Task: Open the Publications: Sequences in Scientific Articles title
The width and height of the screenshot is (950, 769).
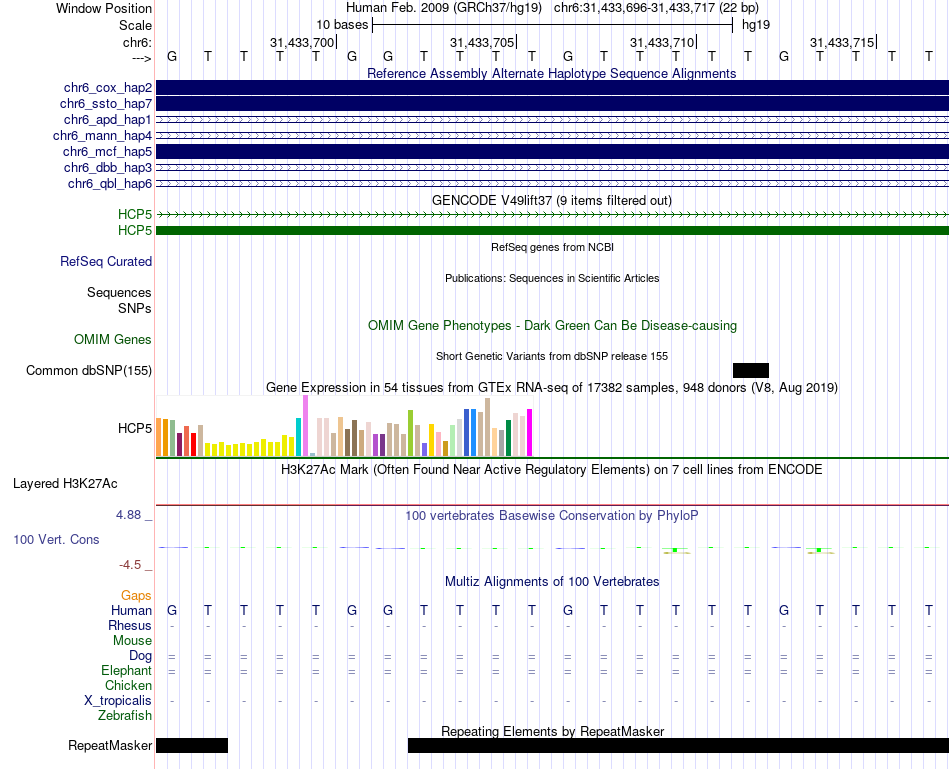Action: click(552, 278)
